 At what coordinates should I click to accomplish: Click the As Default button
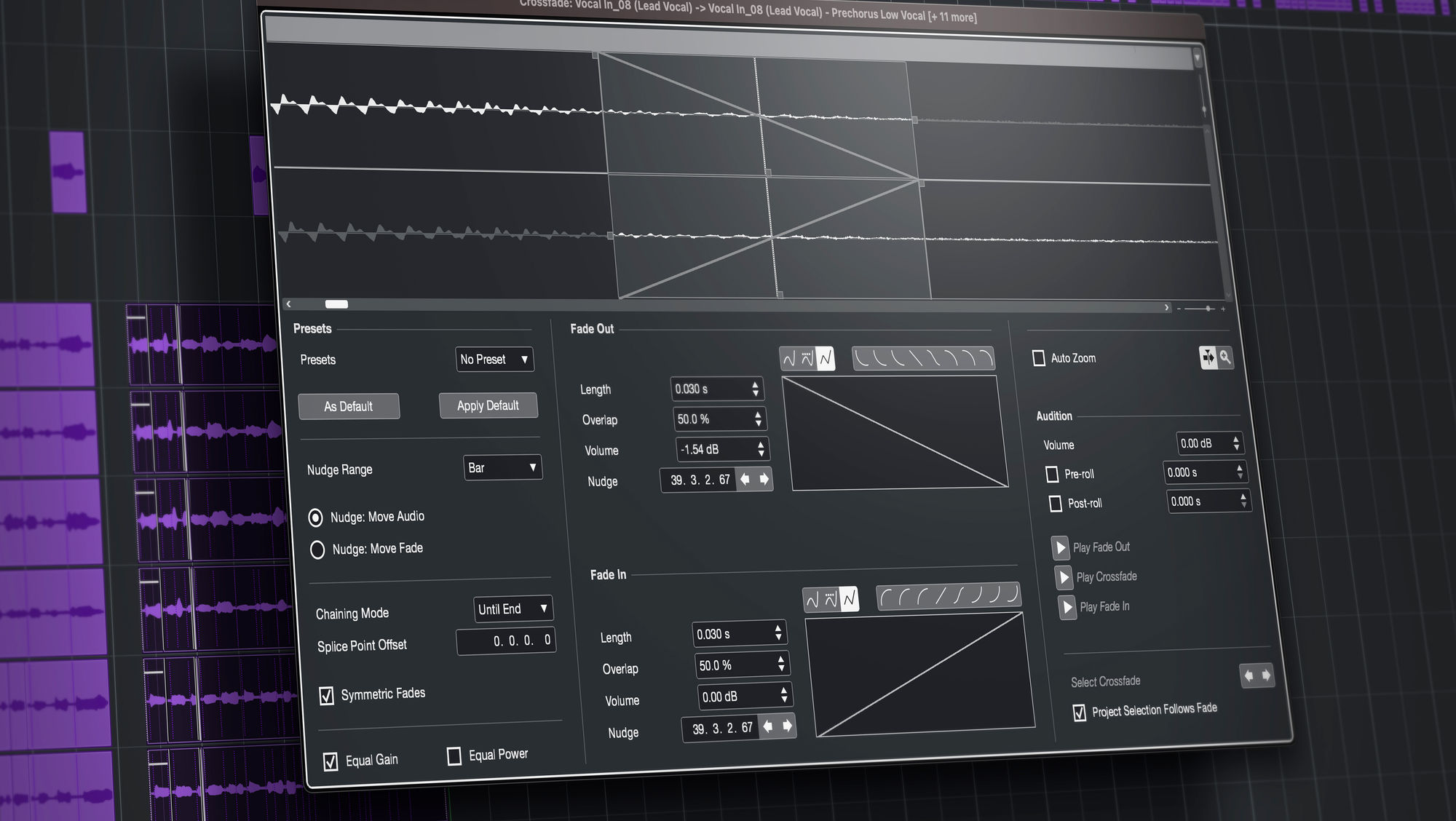pyautogui.click(x=349, y=407)
